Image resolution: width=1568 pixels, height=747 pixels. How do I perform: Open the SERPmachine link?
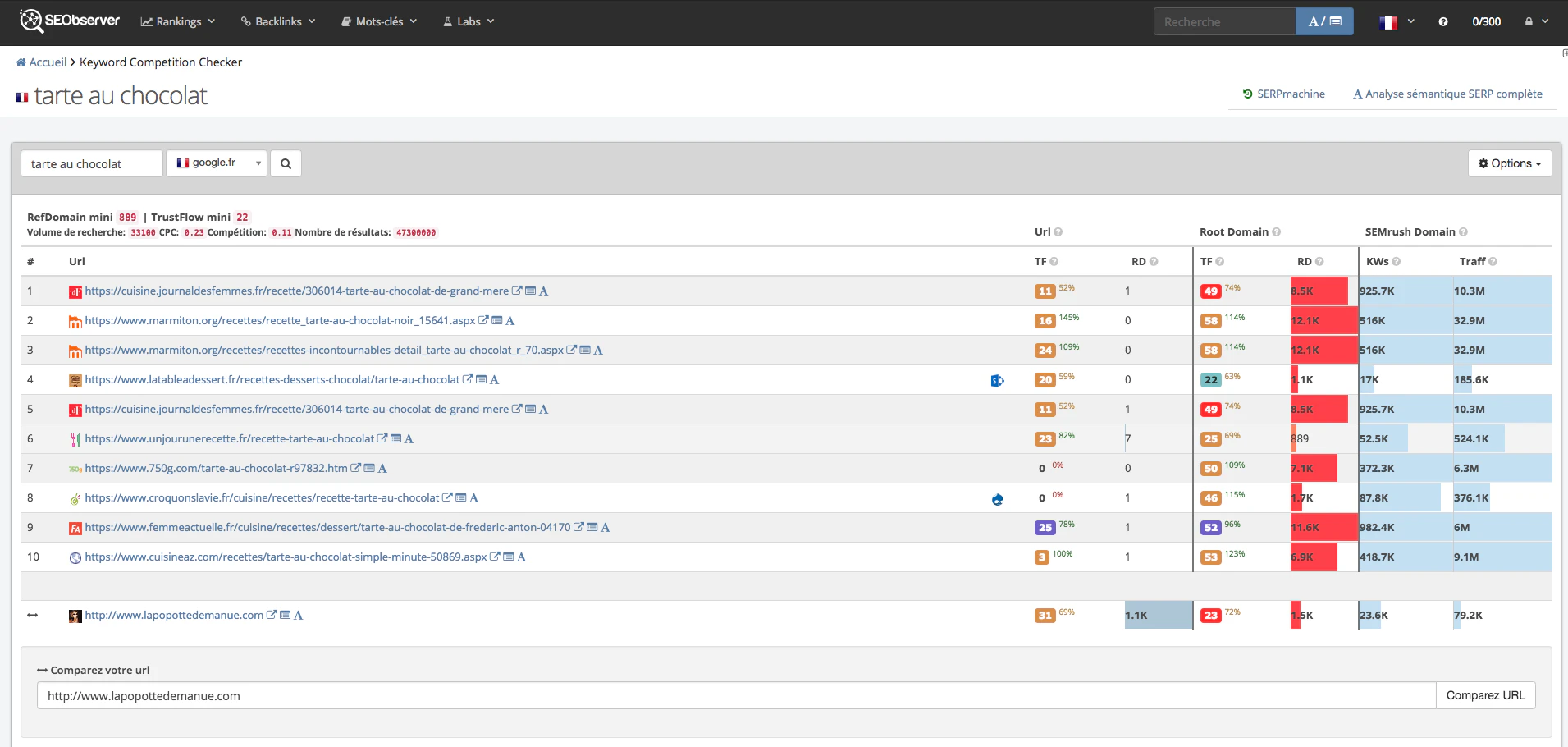tap(1284, 94)
